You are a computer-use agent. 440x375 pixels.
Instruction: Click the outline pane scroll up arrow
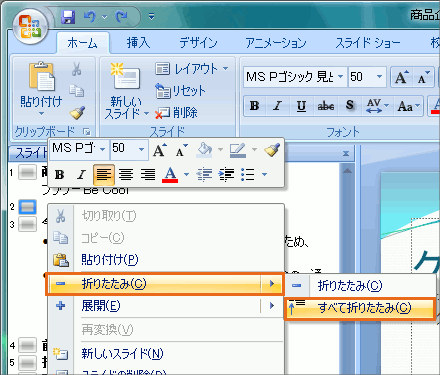pos(347,171)
